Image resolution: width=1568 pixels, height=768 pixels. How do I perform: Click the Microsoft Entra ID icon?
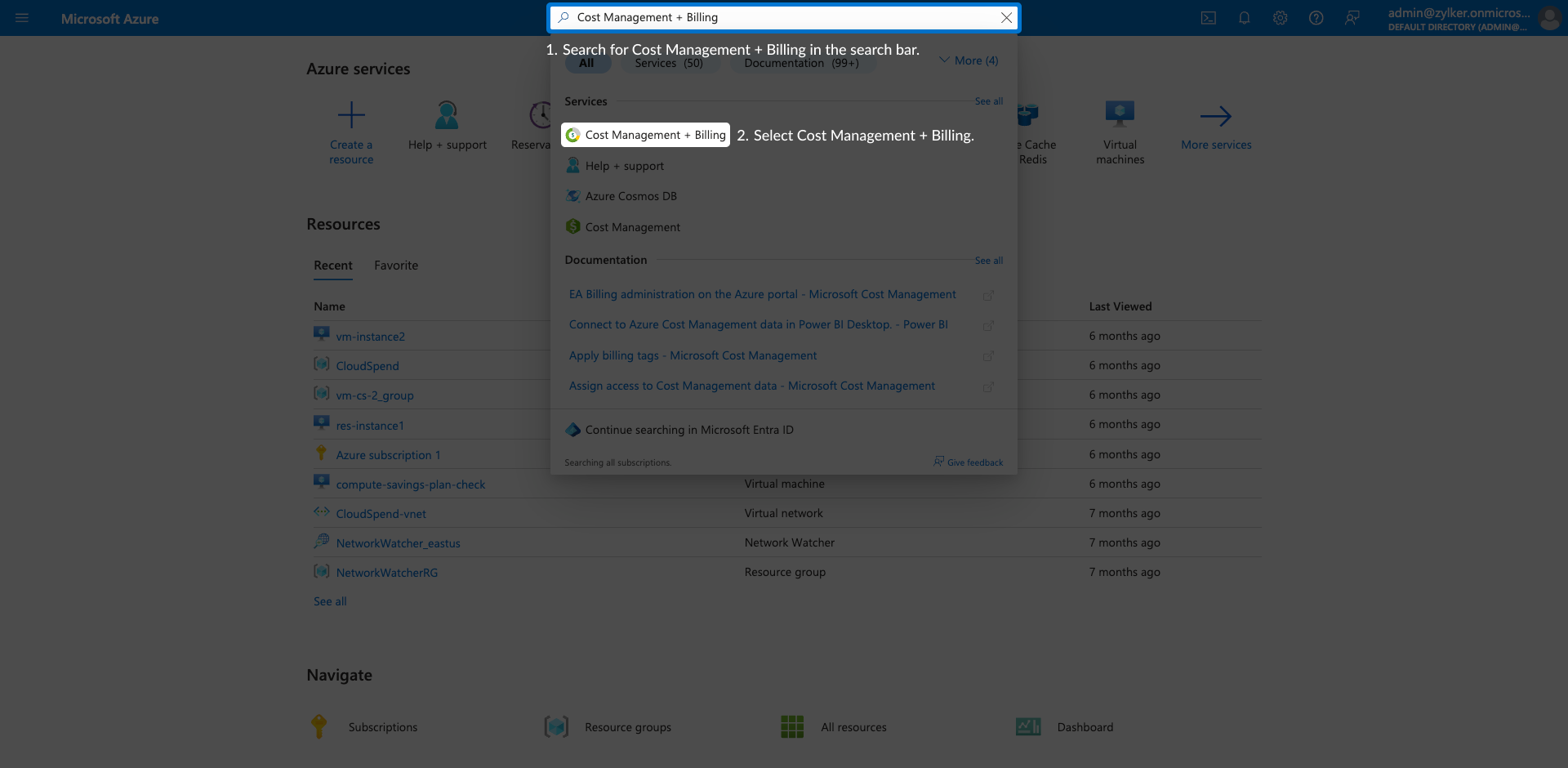(573, 430)
